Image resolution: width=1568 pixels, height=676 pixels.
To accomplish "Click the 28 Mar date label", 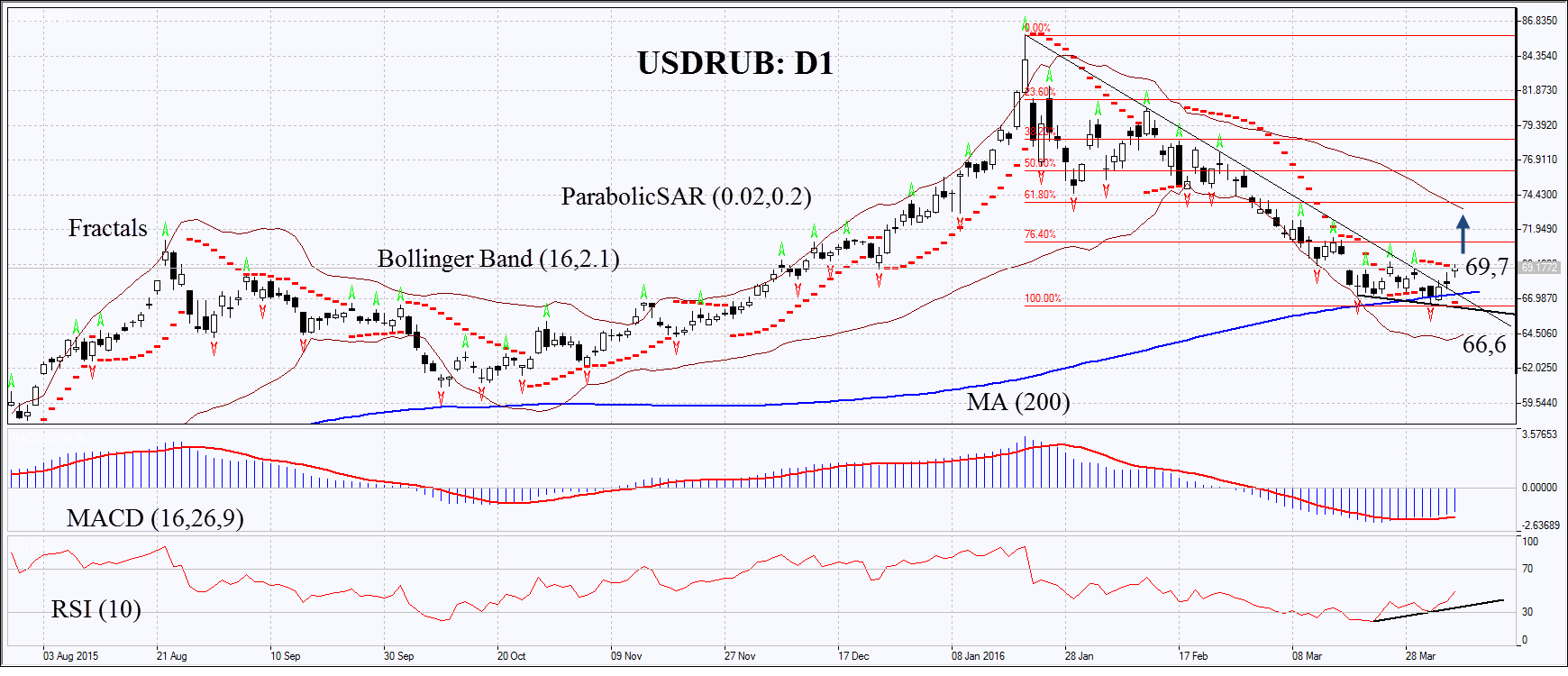I will coord(1420,656).
